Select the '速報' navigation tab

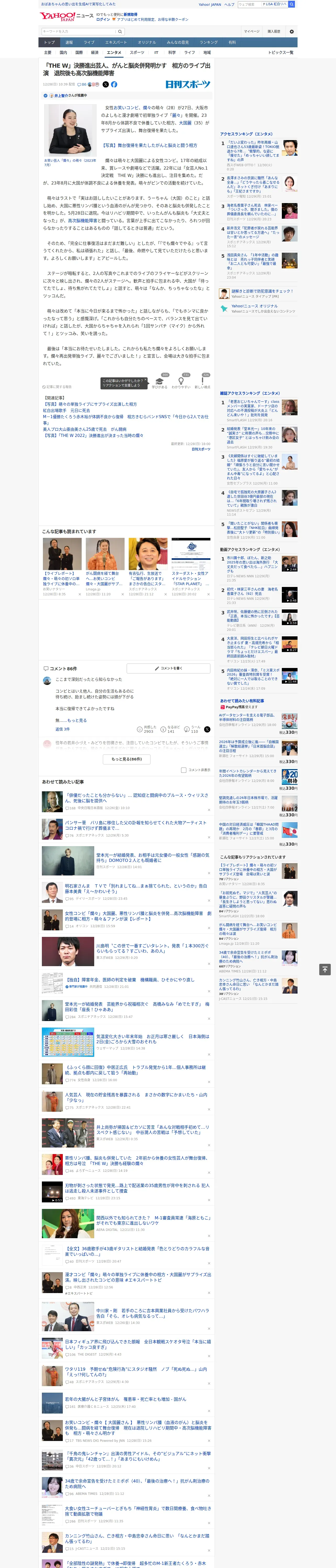point(69,43)
